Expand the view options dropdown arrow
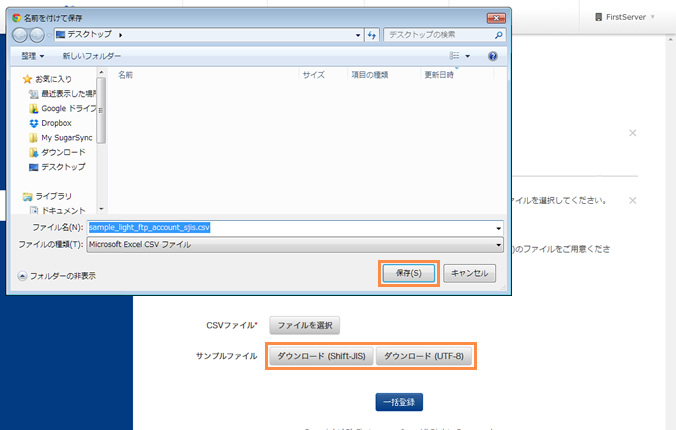This screenshot has width=676, height=430. pos(468,56)
